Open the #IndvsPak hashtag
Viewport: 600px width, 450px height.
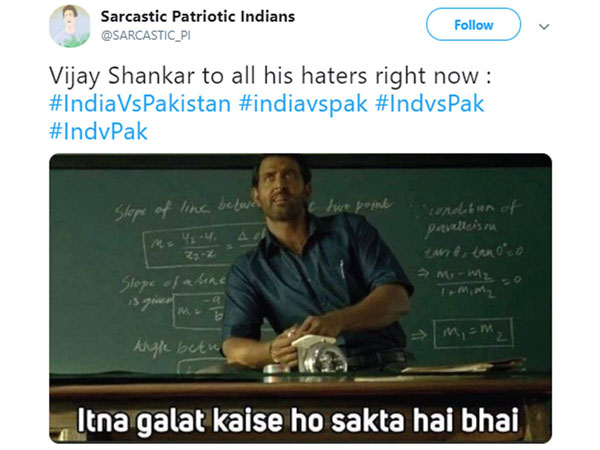[x=429, y=104]
